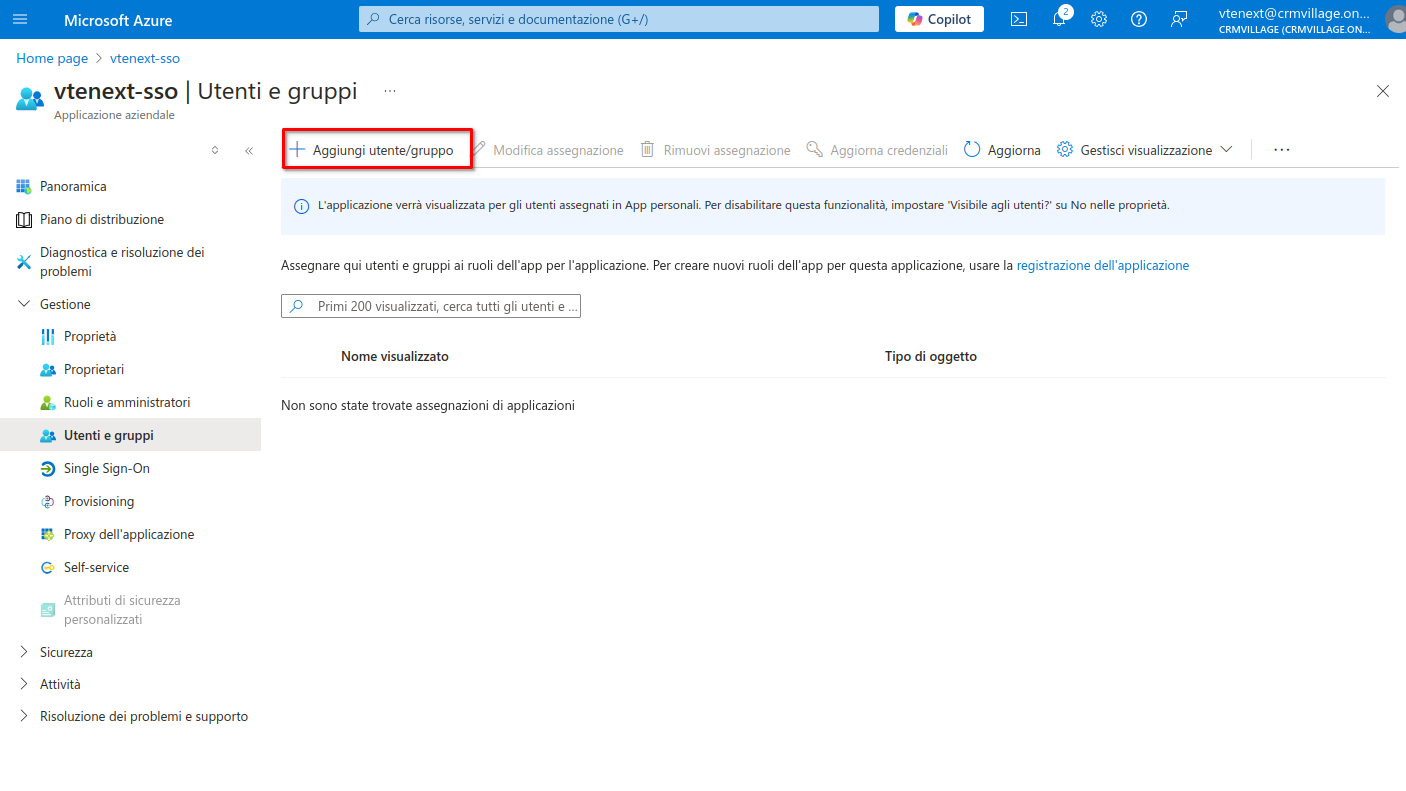Click the vtenext-sso breadcrumb link
The height and width of the screenshot is (791, 1406).
[x=145, y=58]
